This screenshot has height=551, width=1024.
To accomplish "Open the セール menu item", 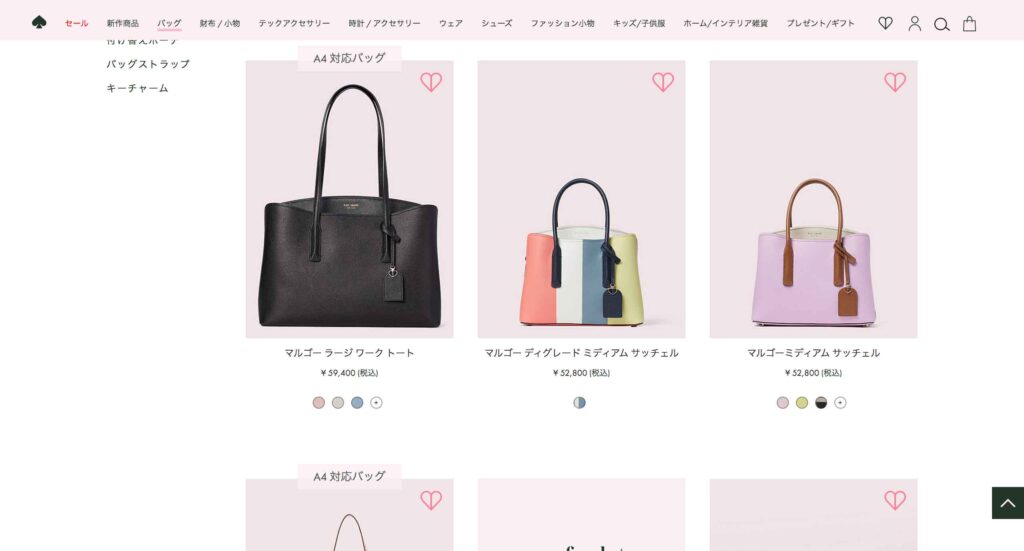I will point(76,24).
